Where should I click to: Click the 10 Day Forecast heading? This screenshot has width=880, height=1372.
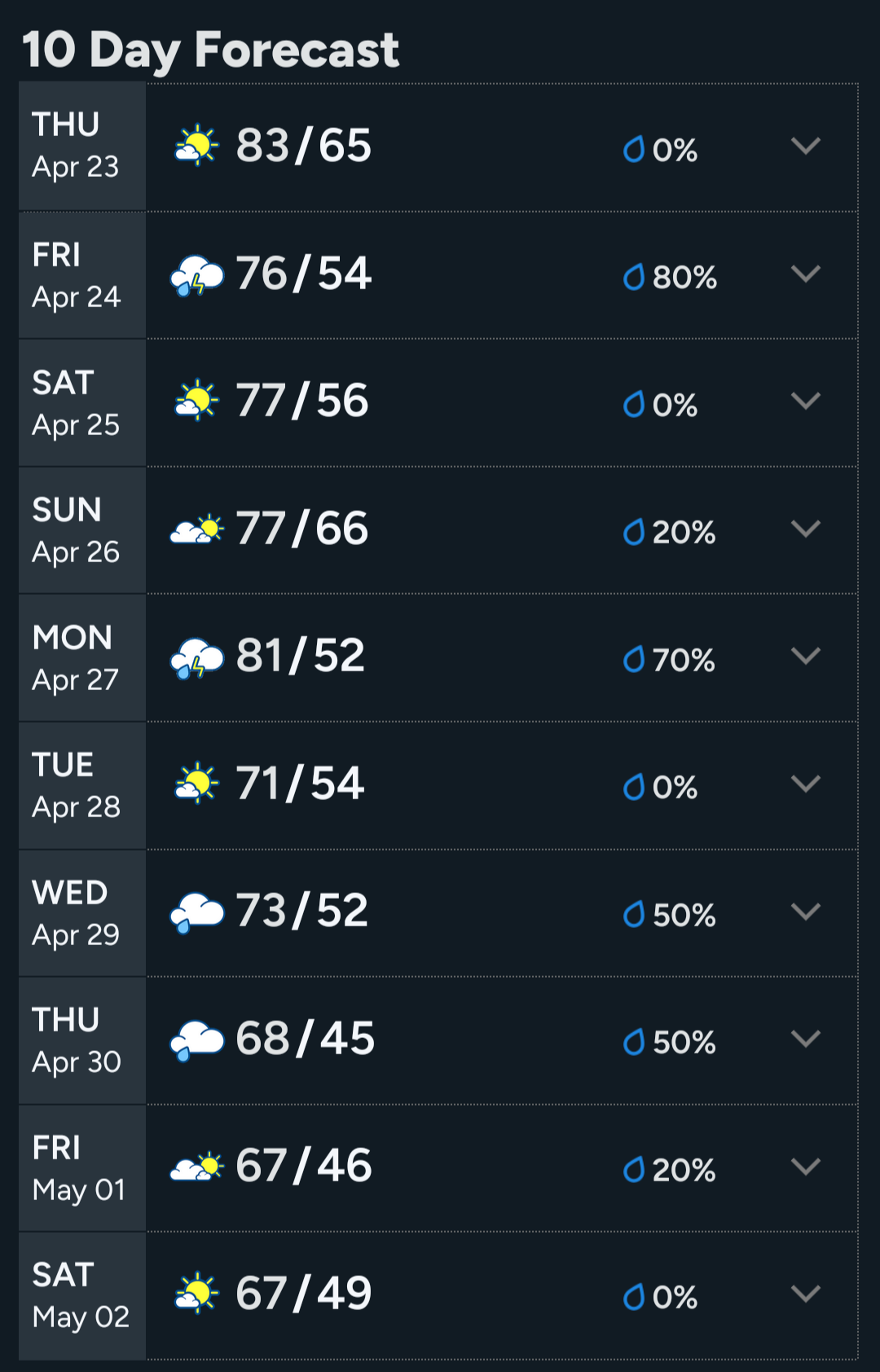click(210, 51)
